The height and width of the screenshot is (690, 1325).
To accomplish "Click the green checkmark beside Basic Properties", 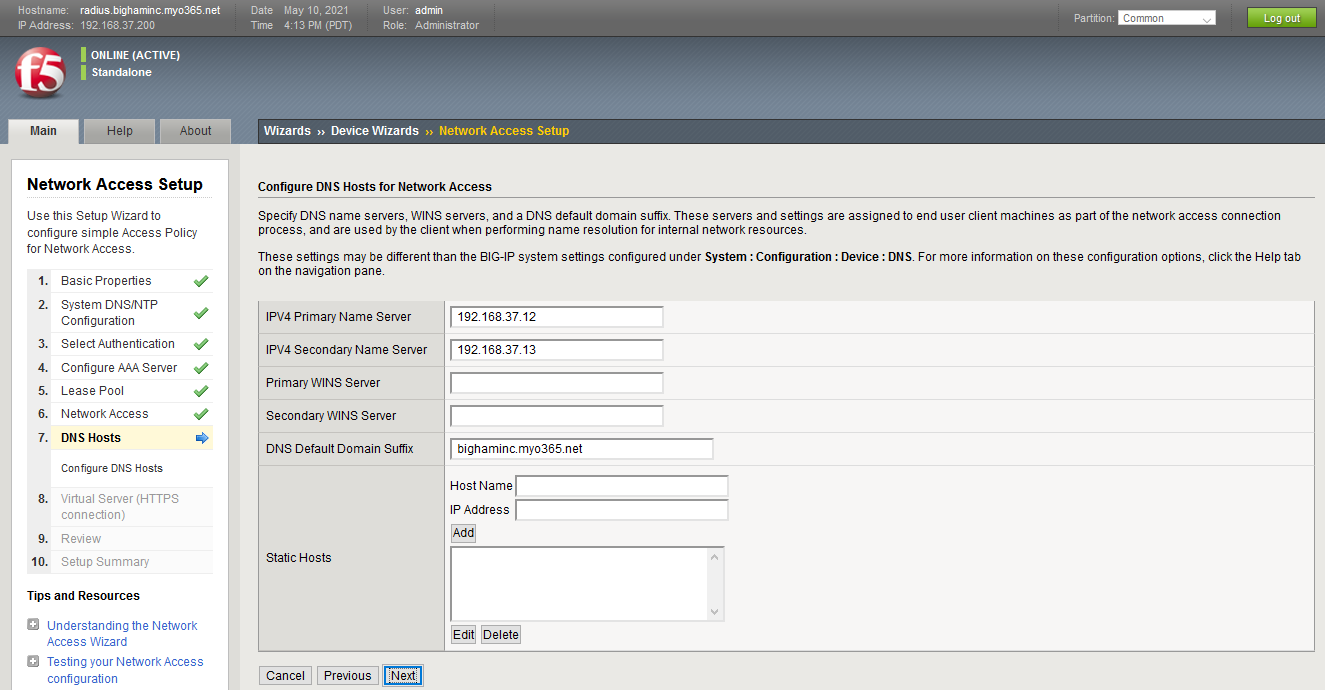I will tap(201, 281).
